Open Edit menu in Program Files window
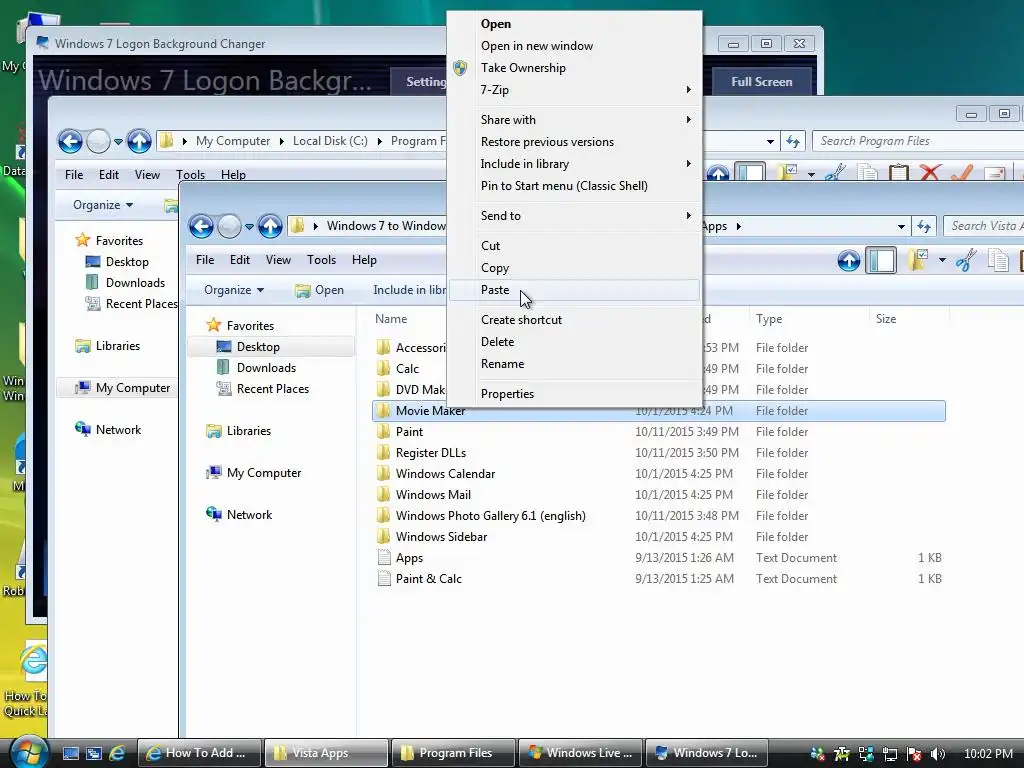 coord(108,175)
